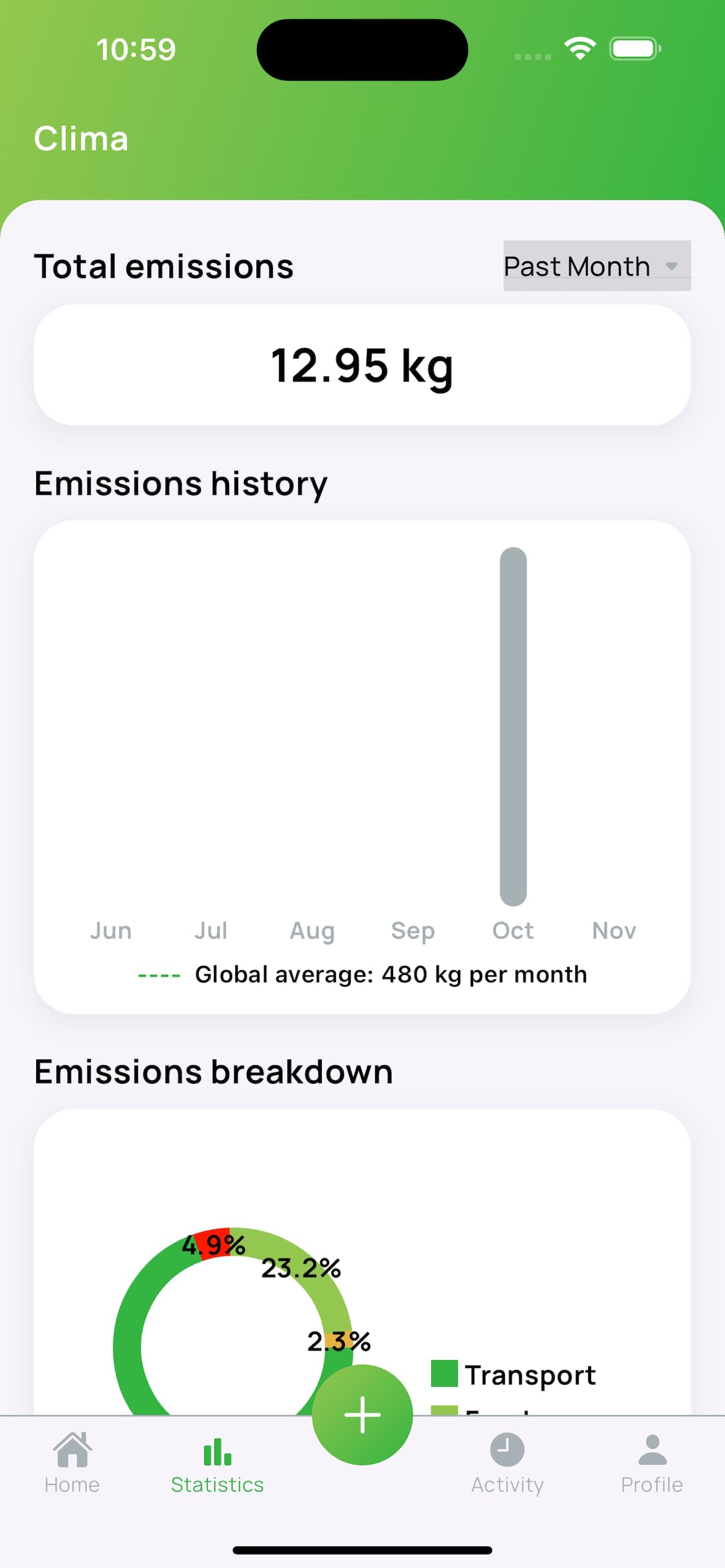This screenshot has width=725, height=1568.
Task: Select the gray October emissions bar
Action: click(x=513, y=726)
